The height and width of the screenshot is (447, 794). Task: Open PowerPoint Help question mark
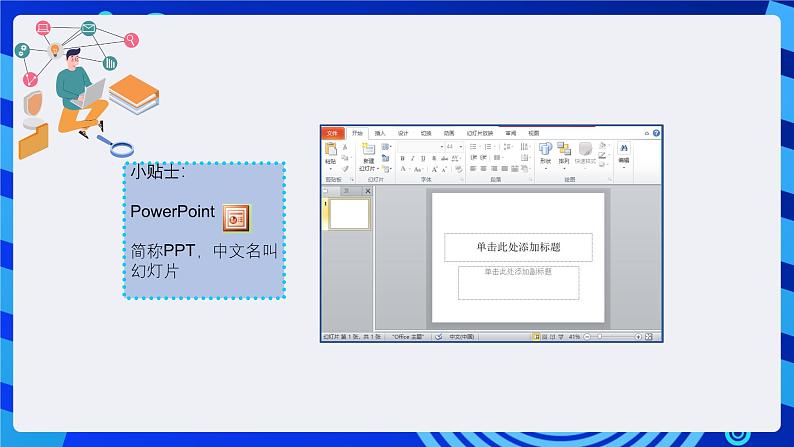coord(656,133)
